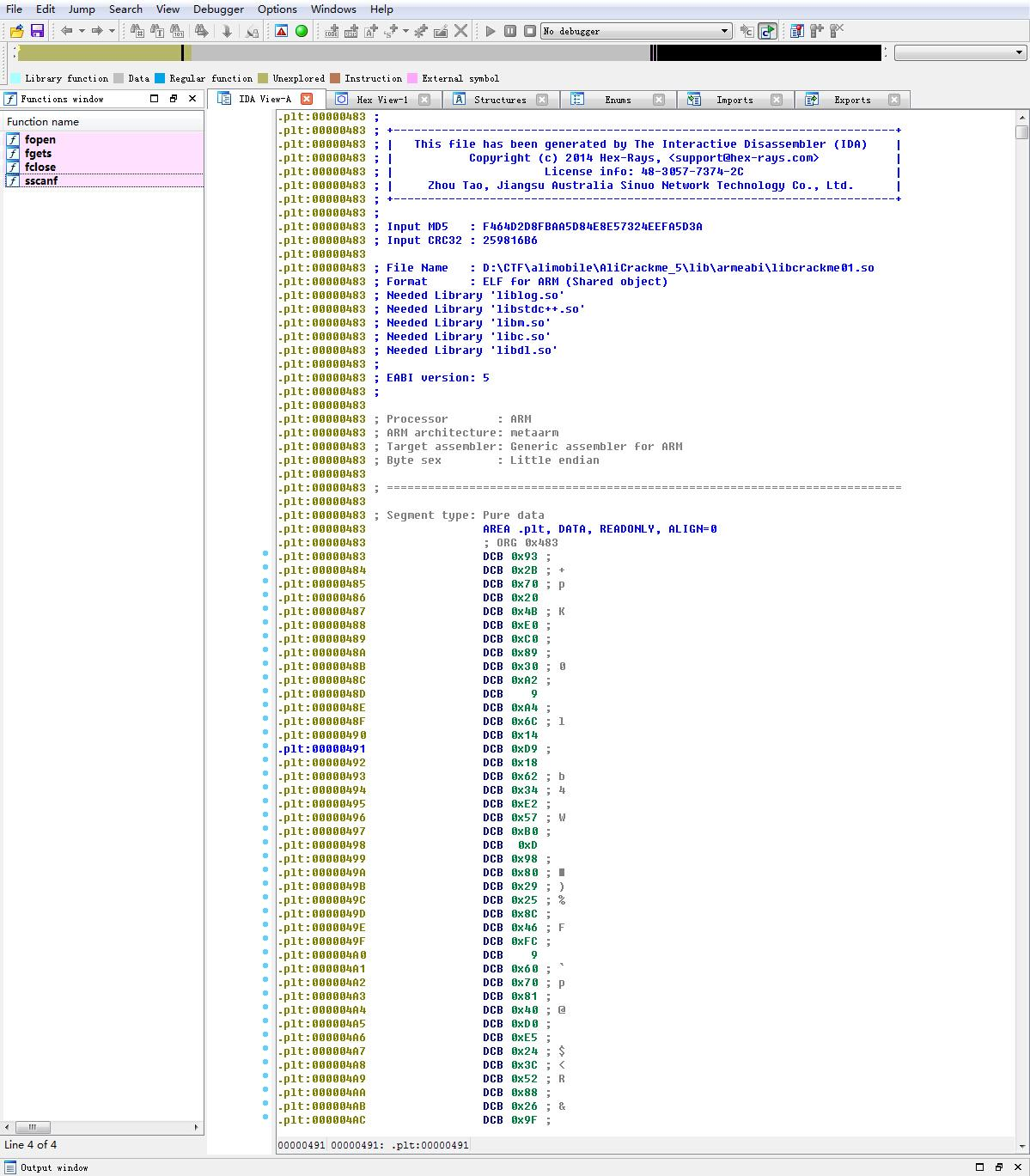Click the down arrow jump icon
The image size is (1030, 1176).
(x=227, y=31)
